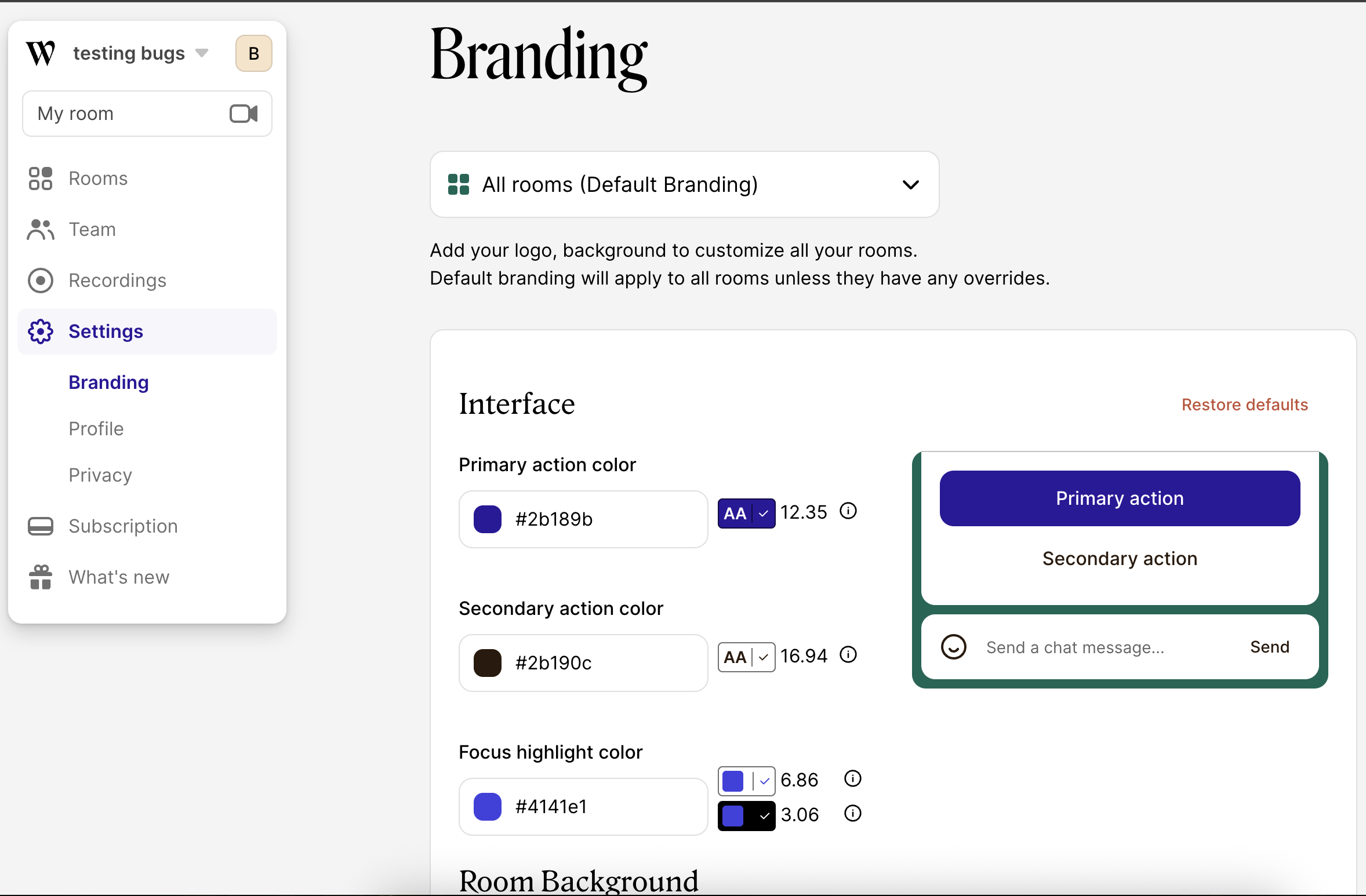This screenshot has width=1366, height=896.
Task: Click the What's new gift icon
Action: [x=41, y=577]
